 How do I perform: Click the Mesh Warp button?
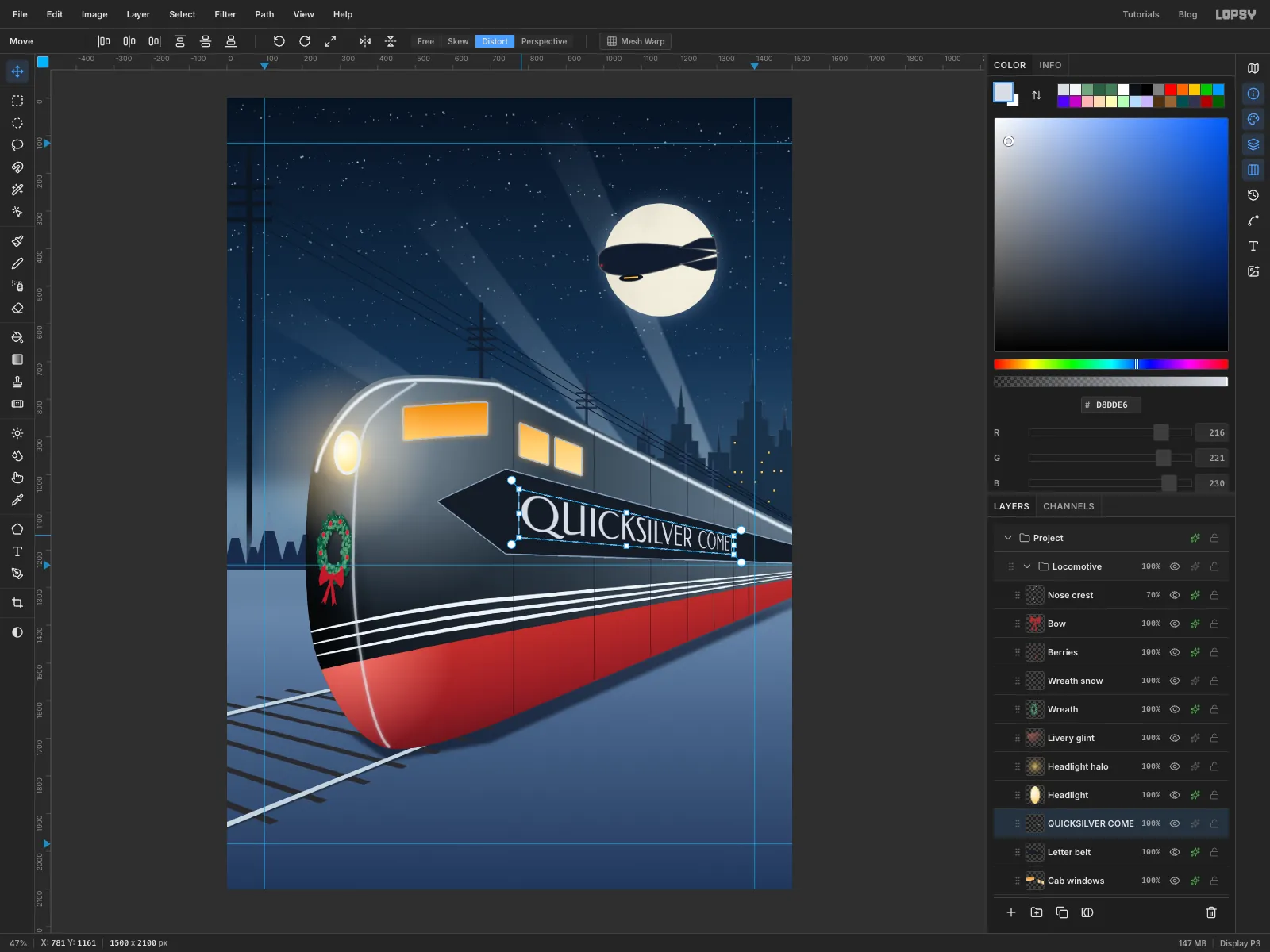coord(636,41)
